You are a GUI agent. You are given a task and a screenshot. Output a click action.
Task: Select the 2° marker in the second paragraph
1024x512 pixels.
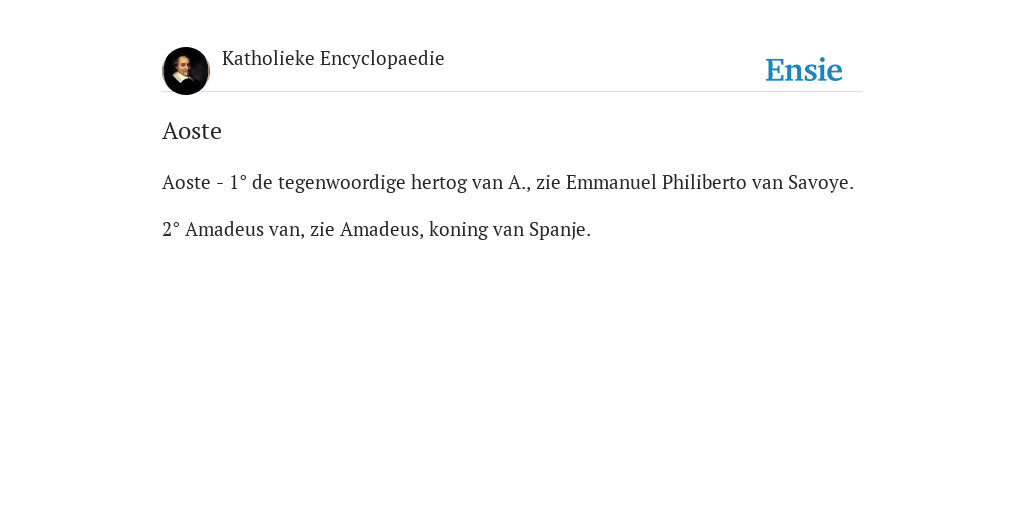(x=171, y=229)
